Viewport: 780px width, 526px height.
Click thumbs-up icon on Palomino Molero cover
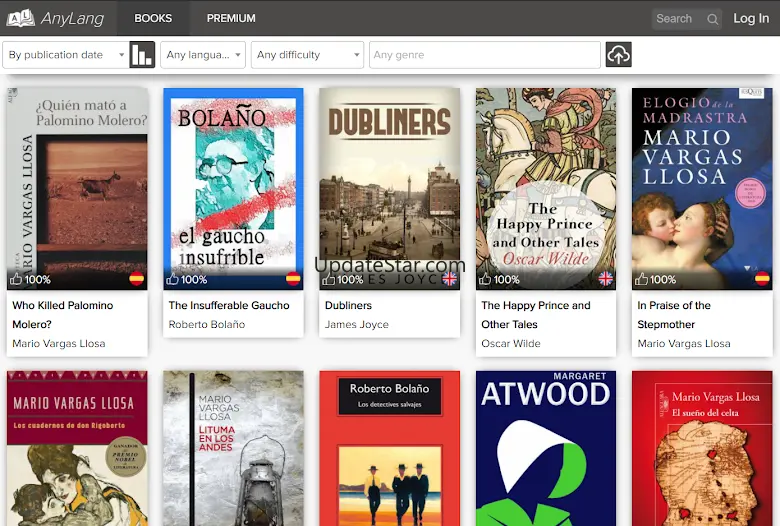pyautogui.click(x=15, y=280)
